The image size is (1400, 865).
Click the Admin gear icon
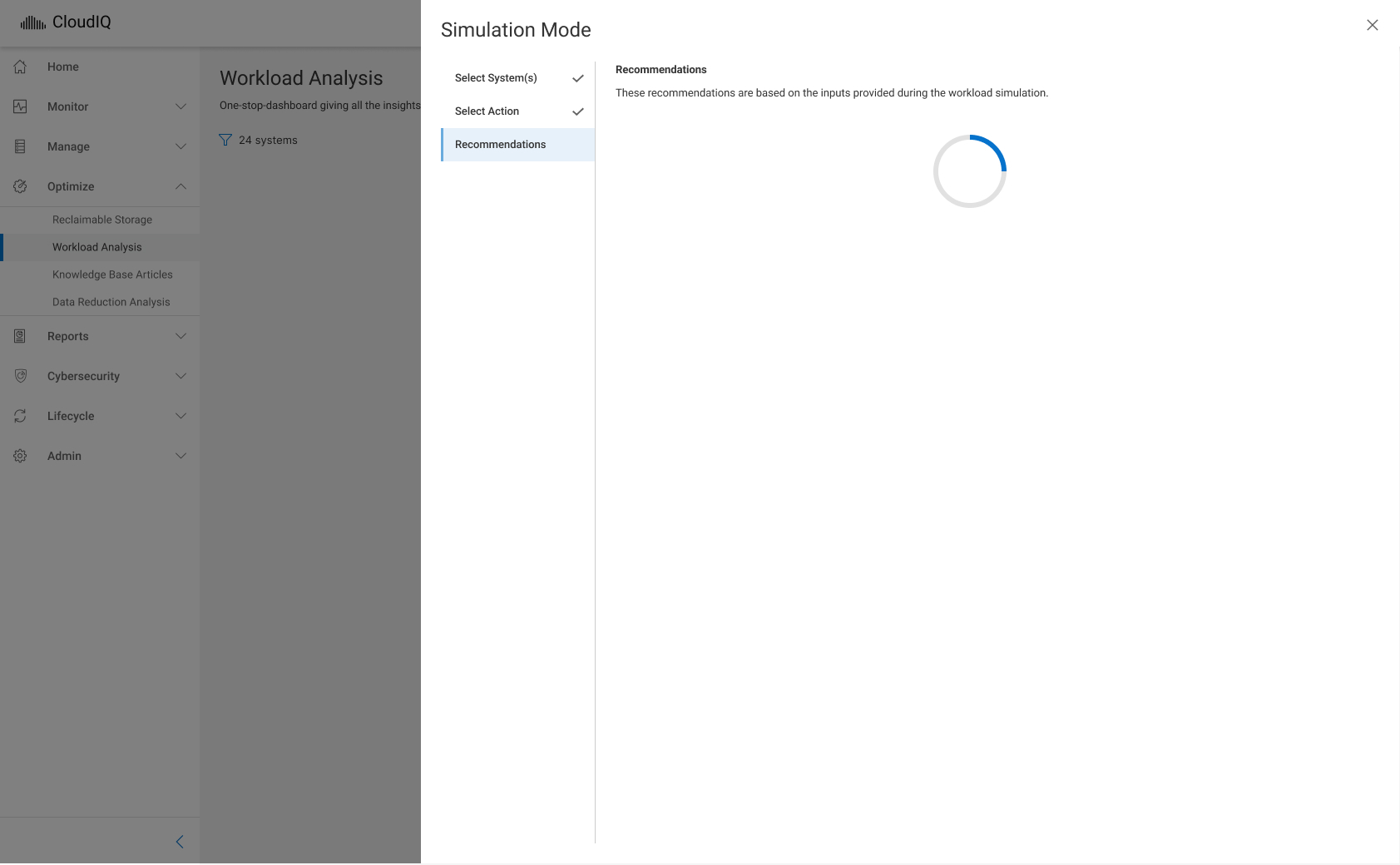[x=21, y=456]
